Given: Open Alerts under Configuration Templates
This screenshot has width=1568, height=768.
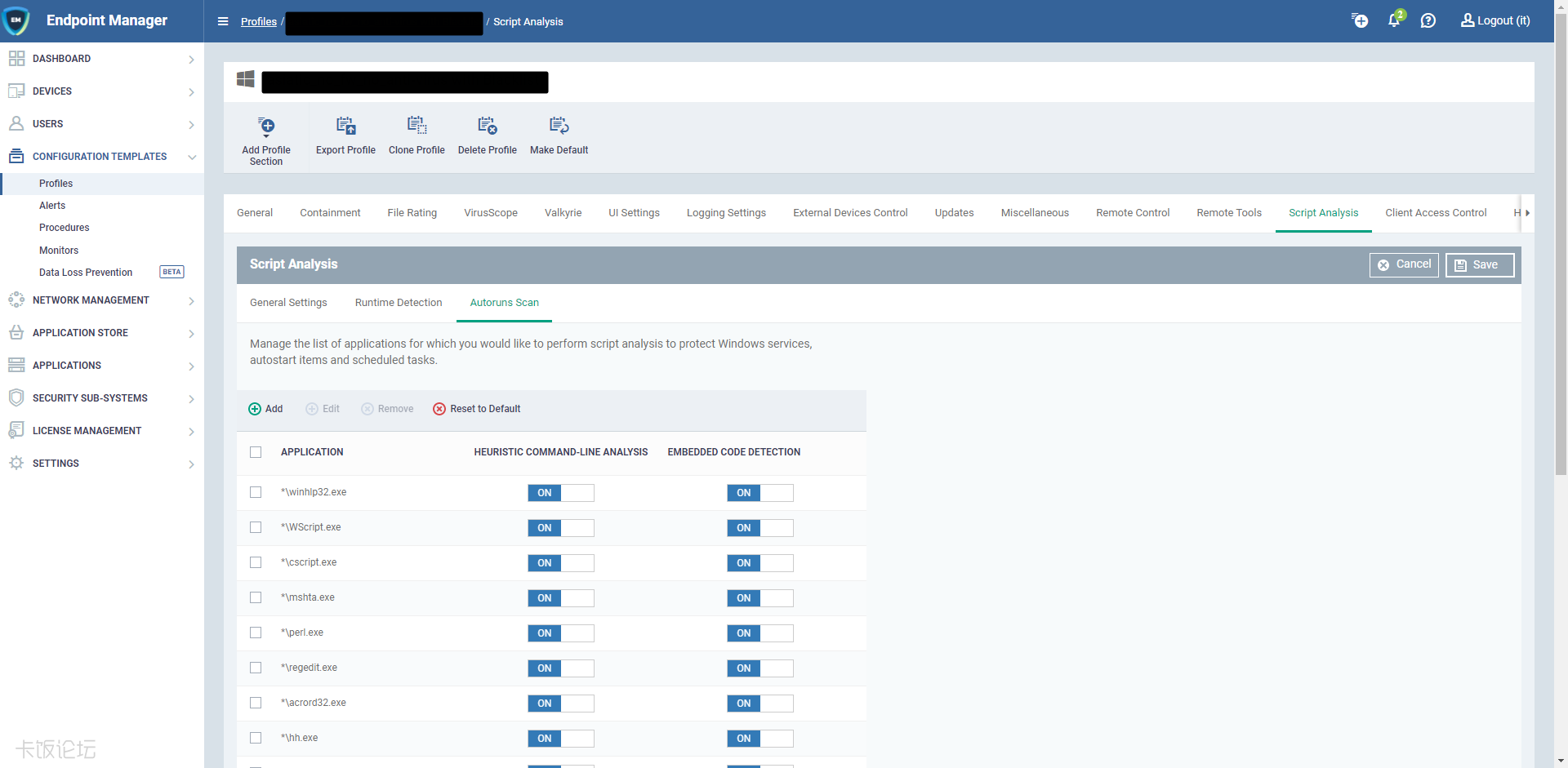Looking at the screenshot, I should 52,206.
